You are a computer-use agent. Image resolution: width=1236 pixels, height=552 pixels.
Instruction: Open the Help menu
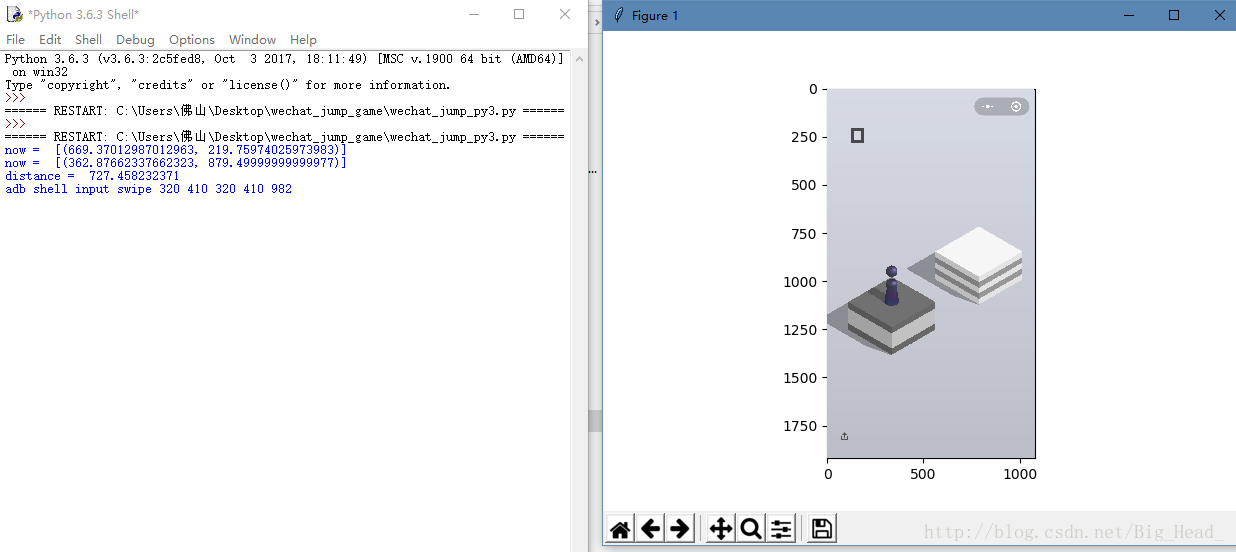coord(303,40)
